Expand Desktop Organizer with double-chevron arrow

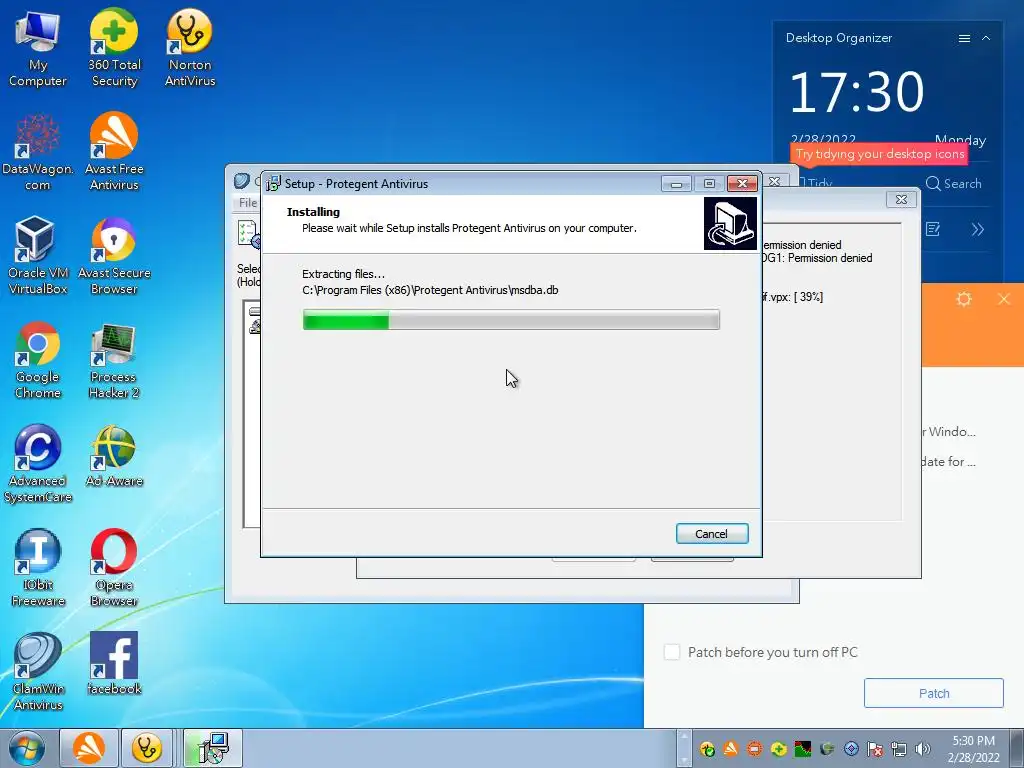(978, 229)
